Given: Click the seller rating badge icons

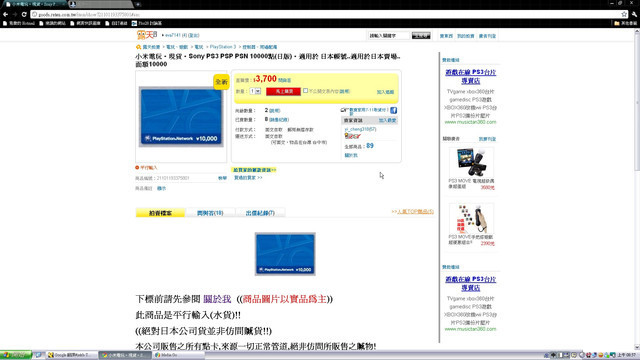Looking at the screenshot, I should 353,136.
